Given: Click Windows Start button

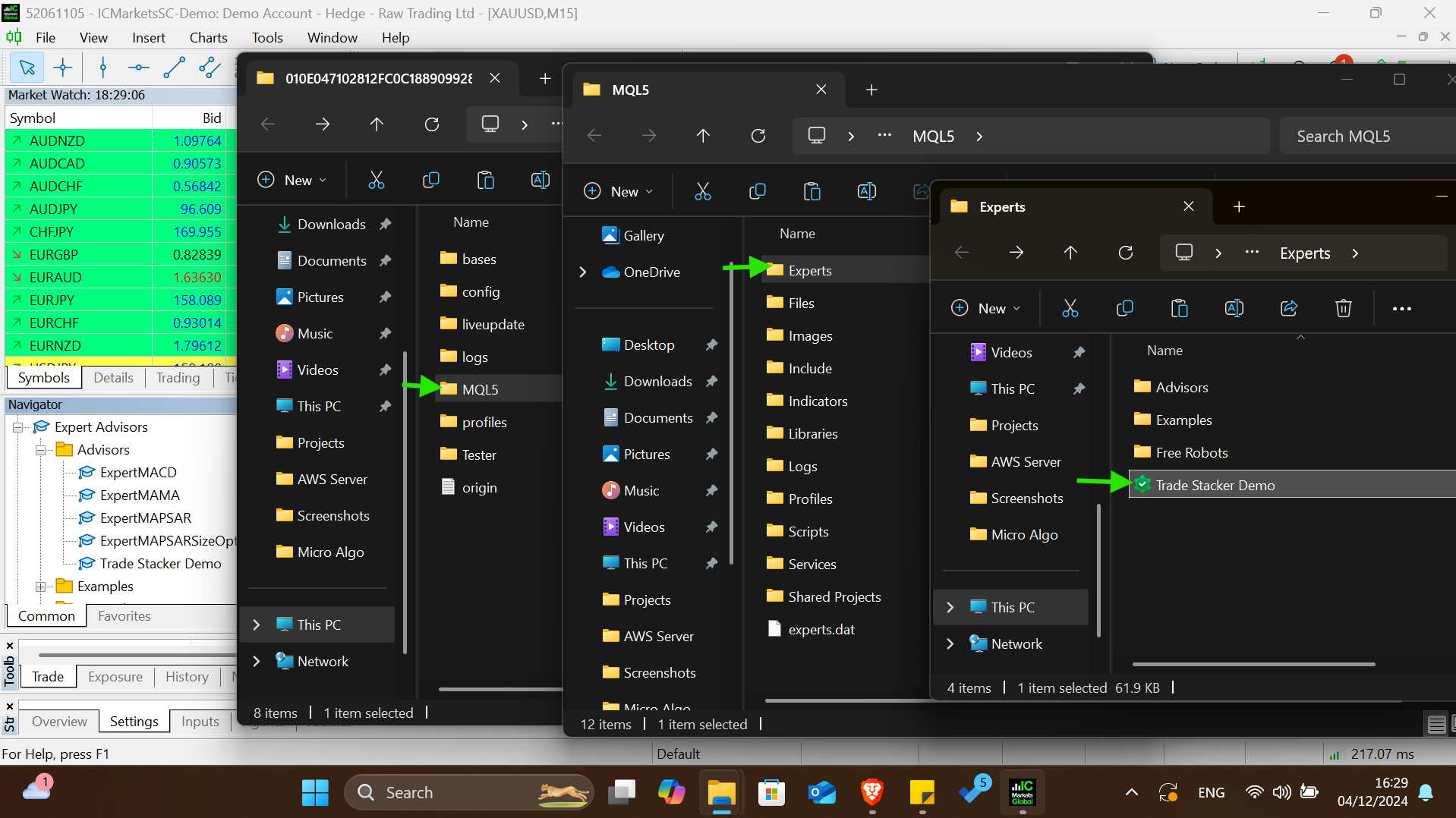Looking at the screenshot, I should [315, 793].
